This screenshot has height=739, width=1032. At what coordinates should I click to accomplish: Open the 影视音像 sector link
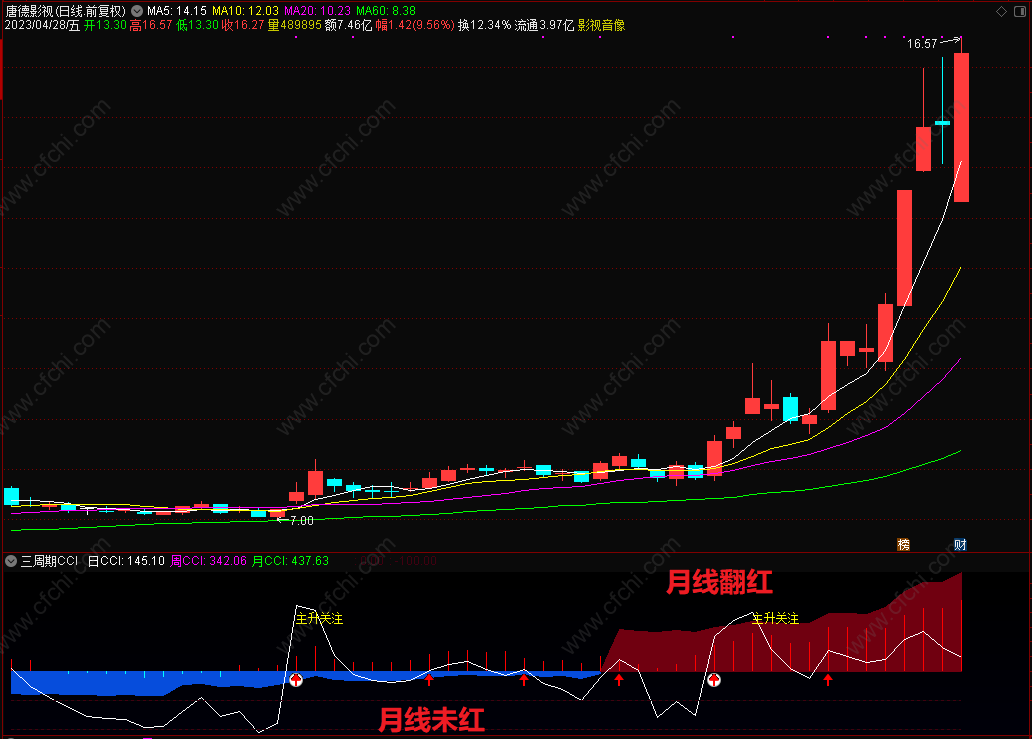coord(601,25)
